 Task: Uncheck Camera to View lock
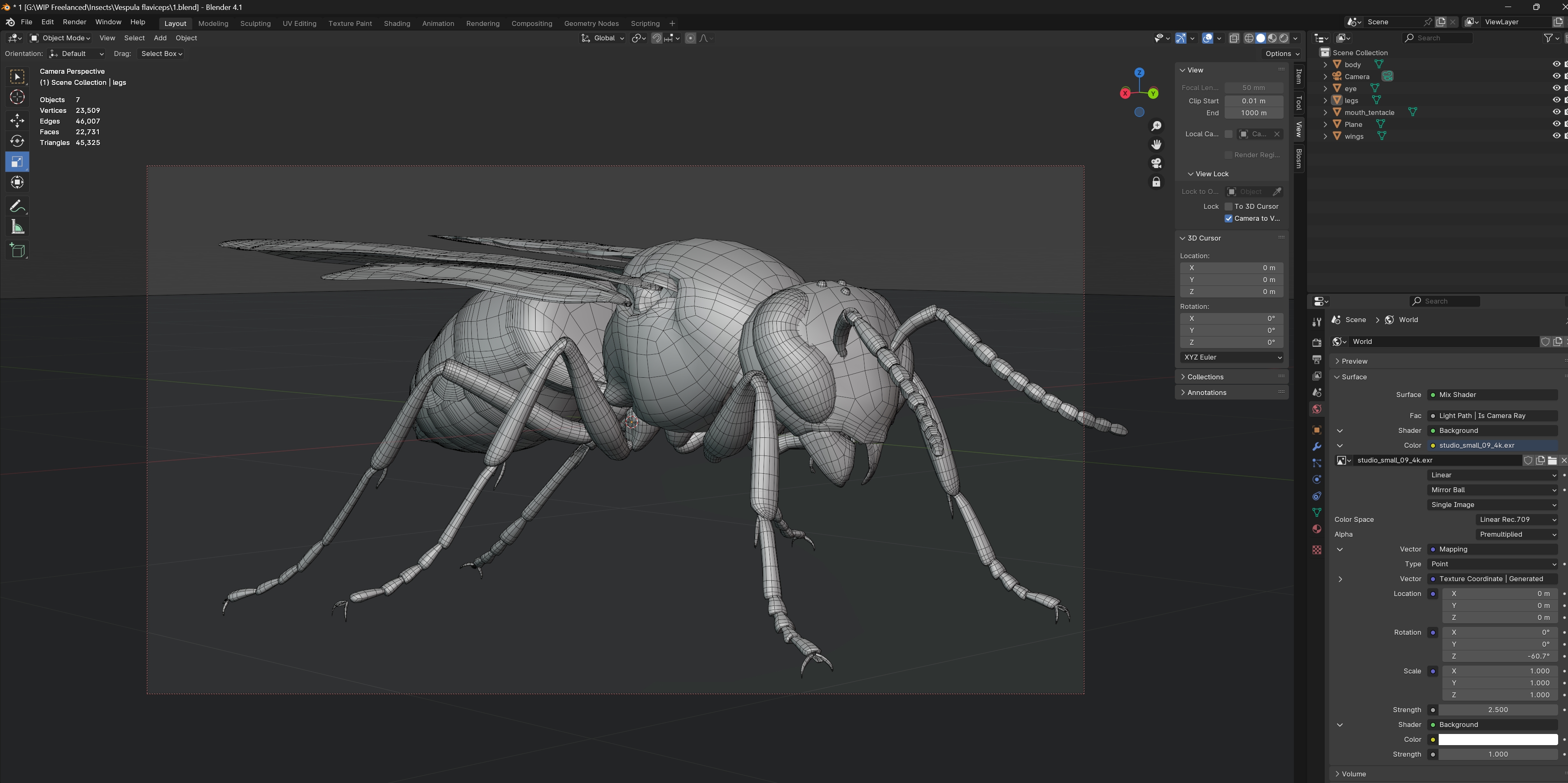point(1228,219)
